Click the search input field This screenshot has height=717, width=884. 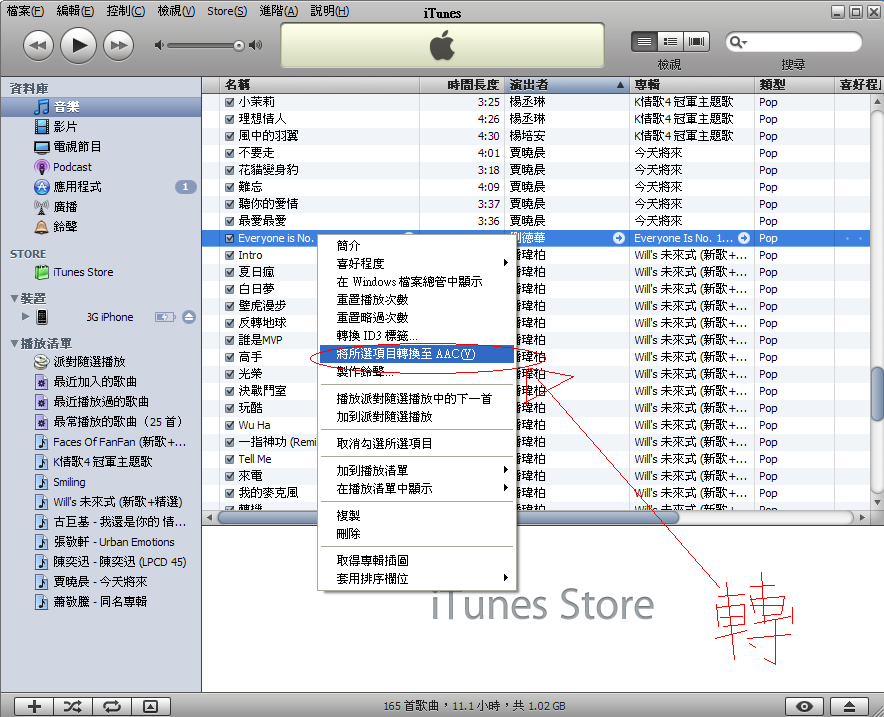(x=800, y=42)
